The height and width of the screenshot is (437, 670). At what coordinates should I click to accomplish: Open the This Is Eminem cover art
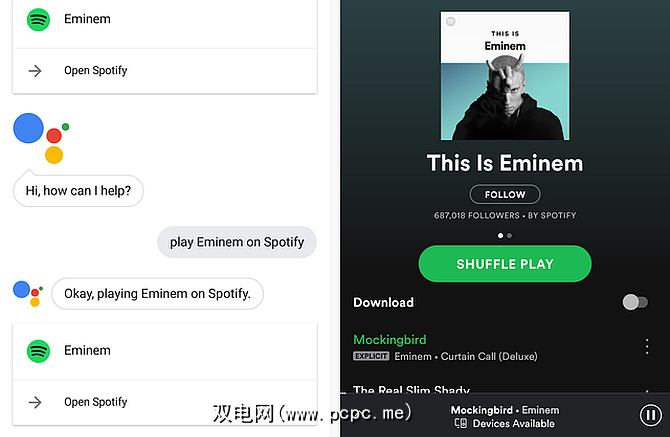tap(505, 76)
